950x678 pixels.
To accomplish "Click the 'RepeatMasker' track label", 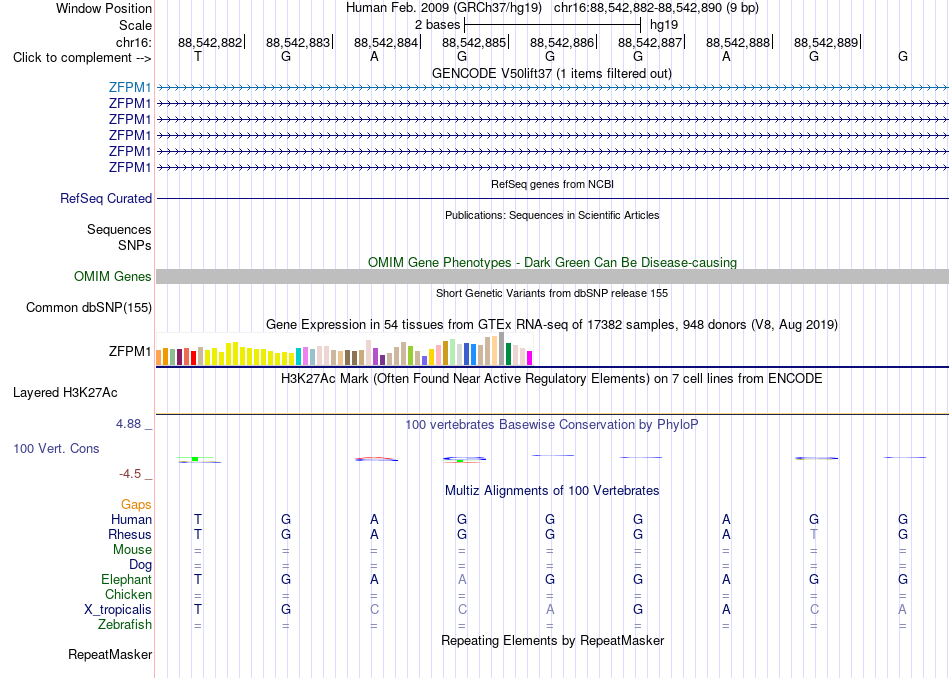I will [x=110, y=654].
